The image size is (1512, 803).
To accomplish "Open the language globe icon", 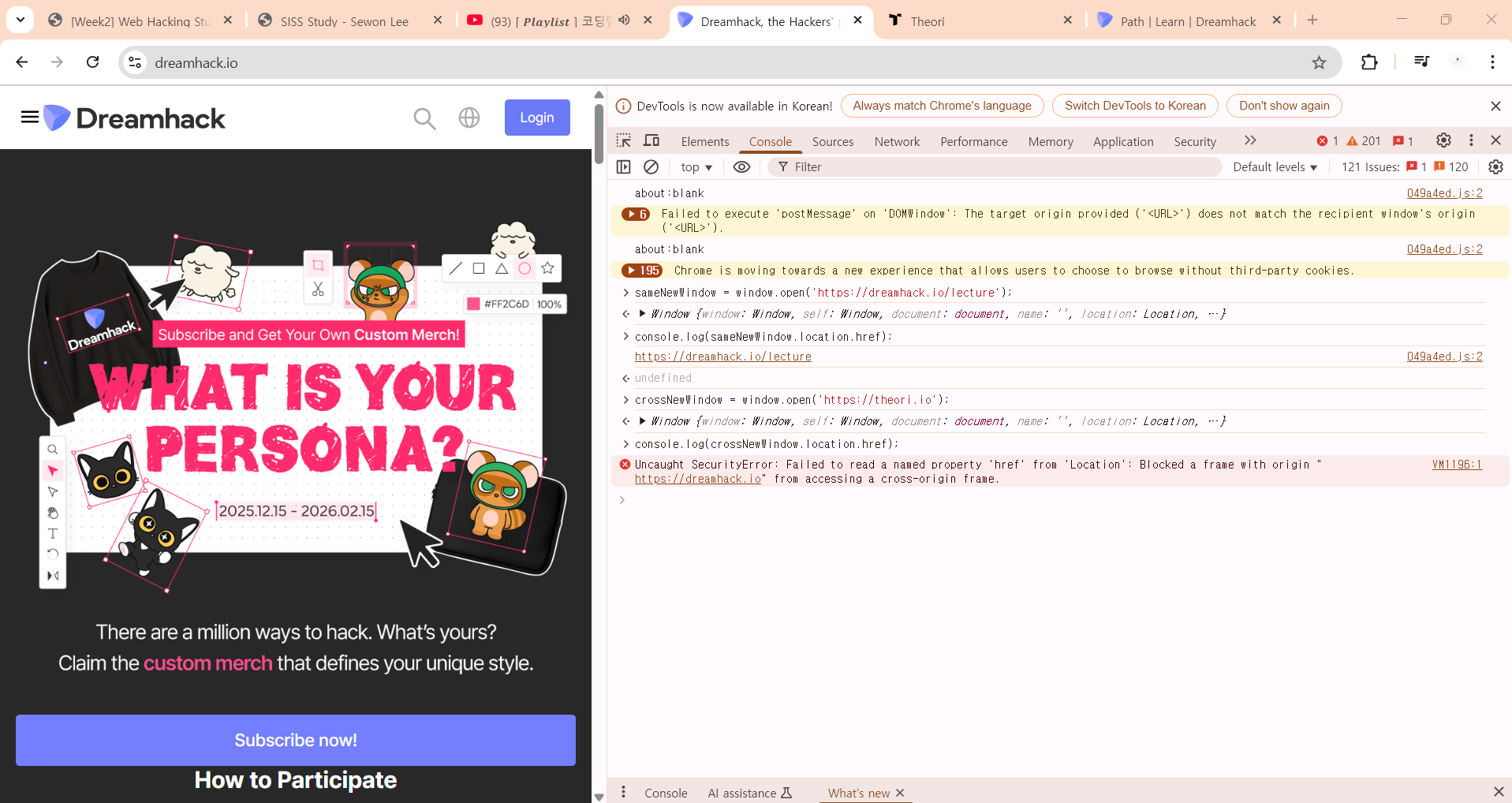I will coord(469,118).
